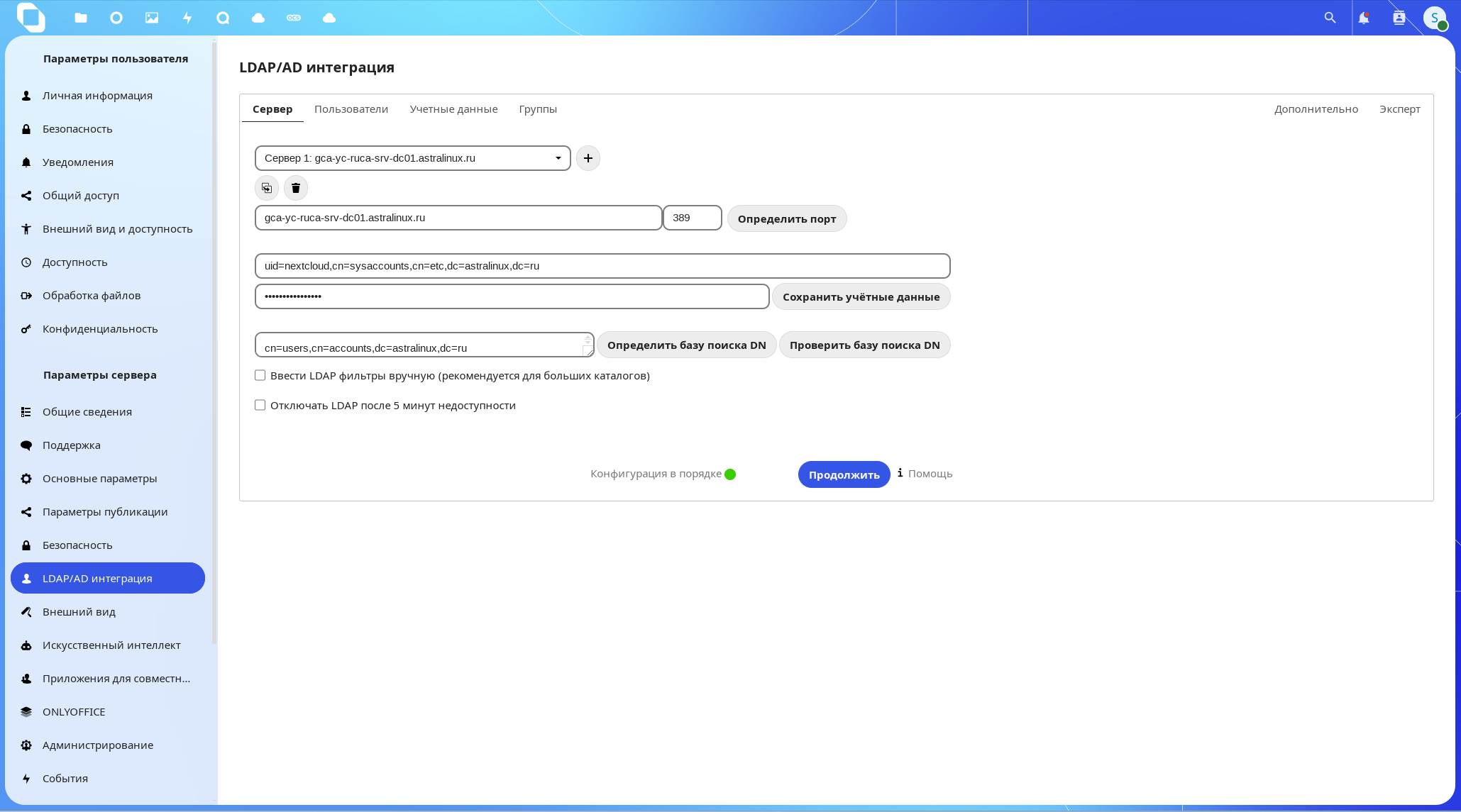Image resolution: width=1461 pixels, height=812 pixels.
Task: Open Внешний вид и доступность settings
Action: (x=108, y=229)
